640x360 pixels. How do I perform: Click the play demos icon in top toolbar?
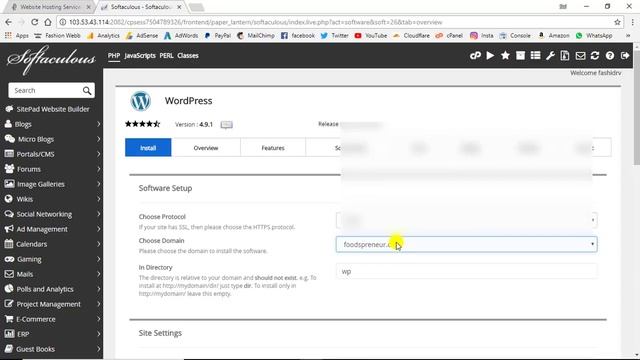pos(490,56)
